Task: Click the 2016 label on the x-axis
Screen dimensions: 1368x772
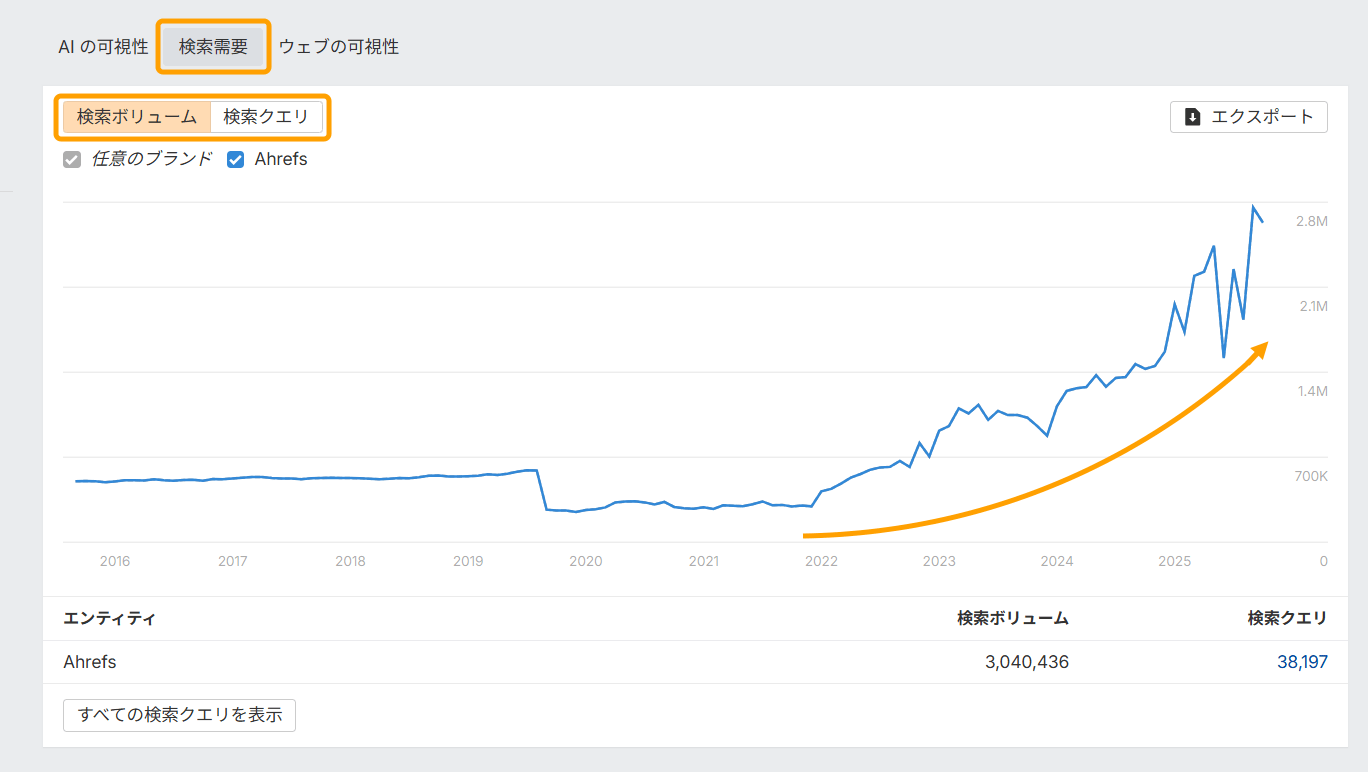Action: click(115, 561)
